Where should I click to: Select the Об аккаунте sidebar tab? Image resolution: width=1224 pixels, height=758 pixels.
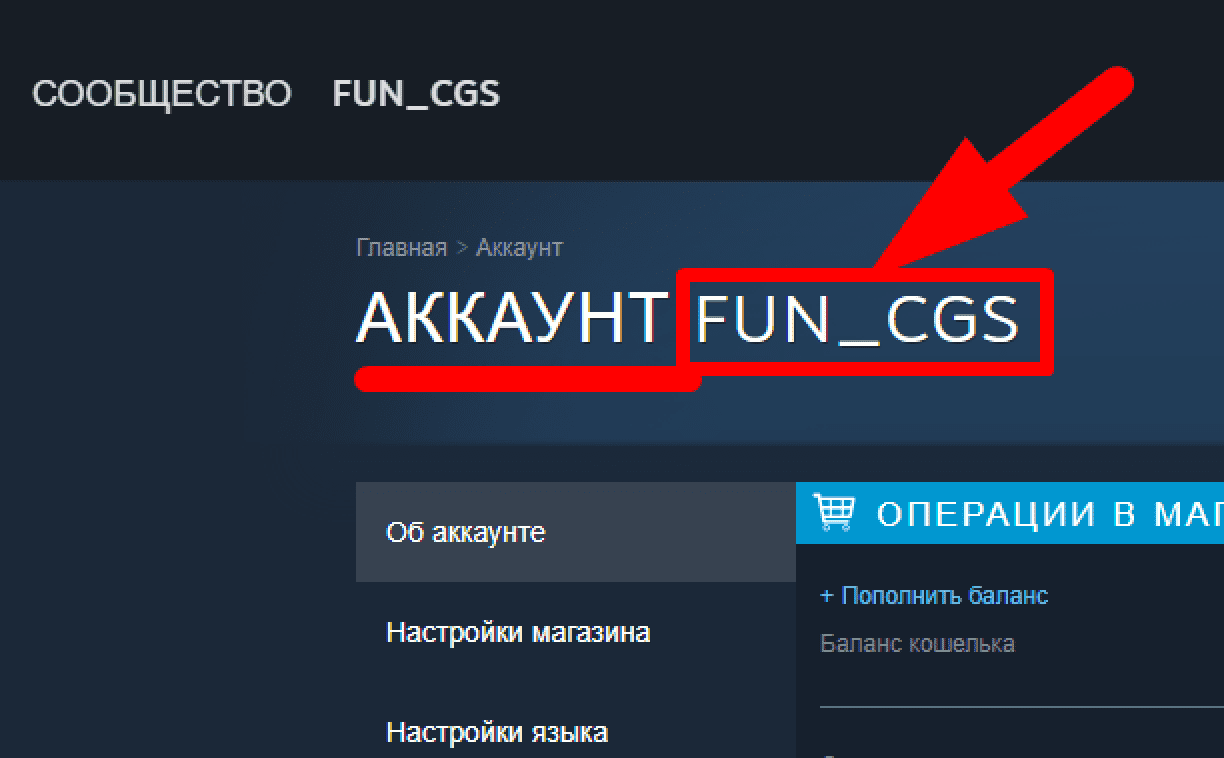pos(576,532)
